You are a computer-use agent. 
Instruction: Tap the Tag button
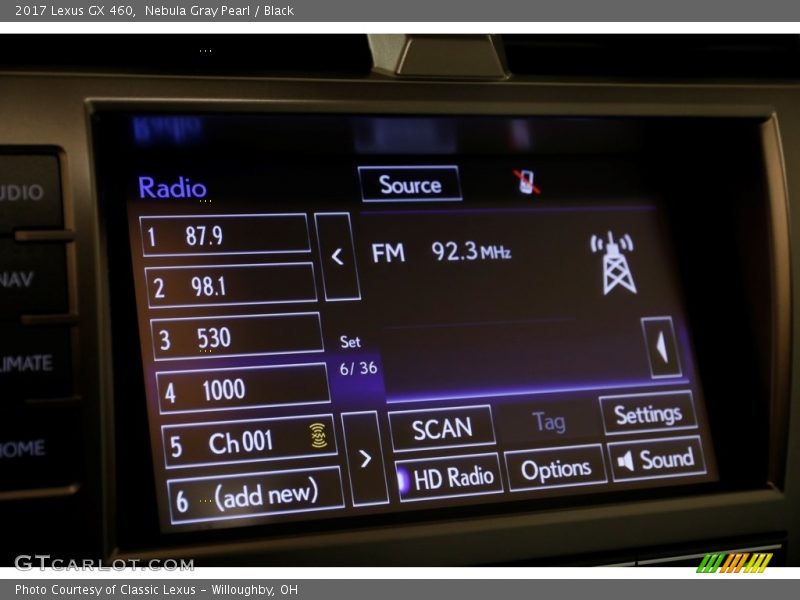click(x=548, y=421)
